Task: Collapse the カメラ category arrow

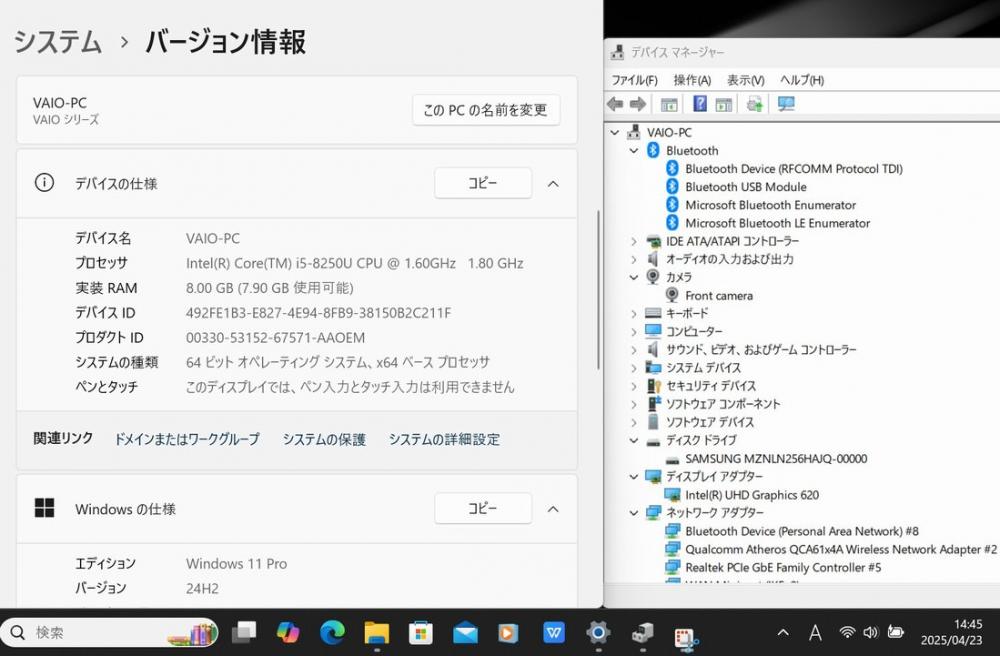Action: pyautogui.click(x=634, y=277)
